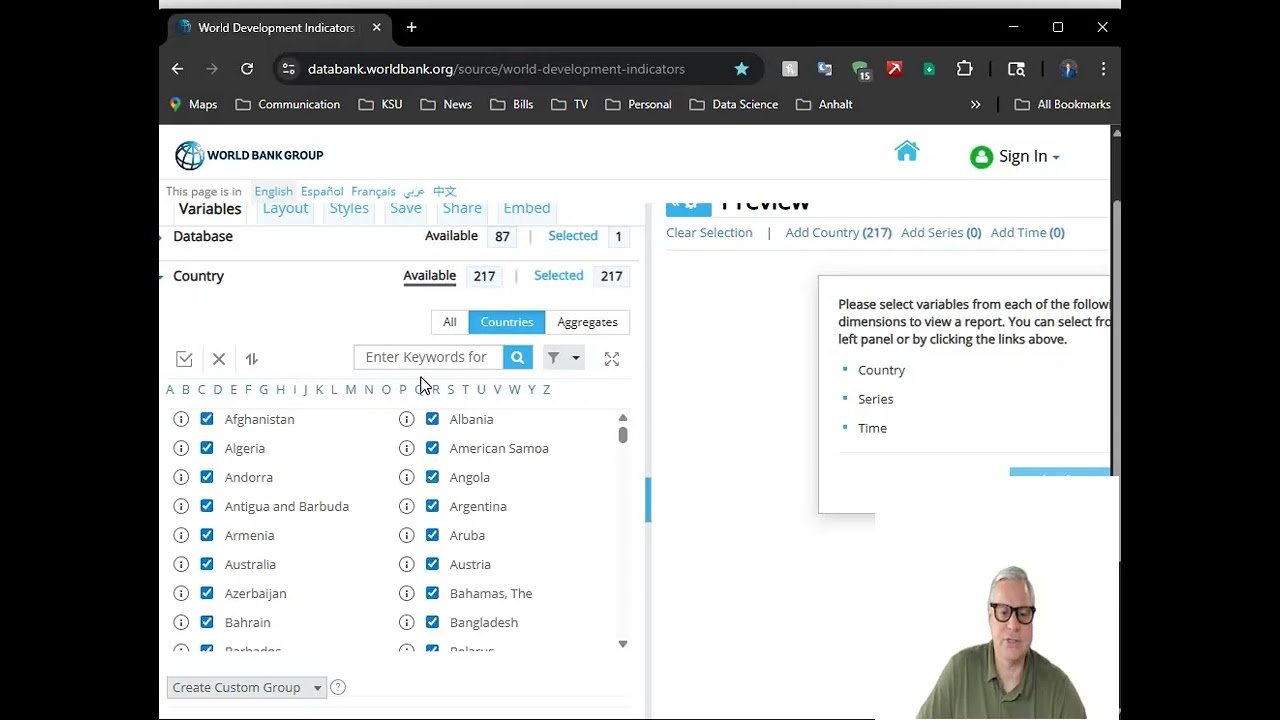Open info icon beside American Samoa

click(406, 448)
